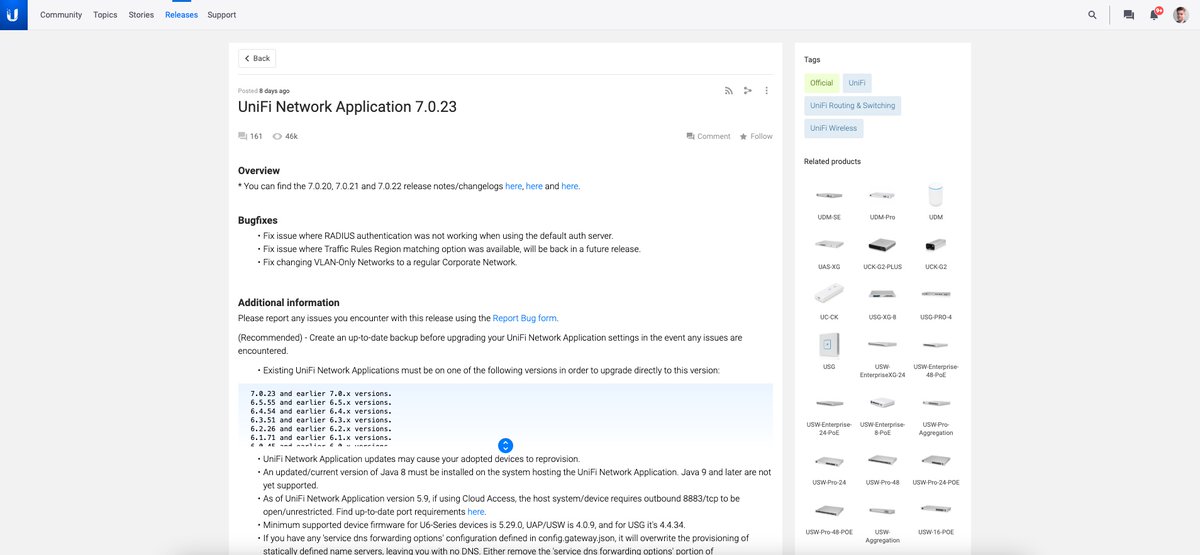Select the UniFi Wireless tag

[833, 128]
